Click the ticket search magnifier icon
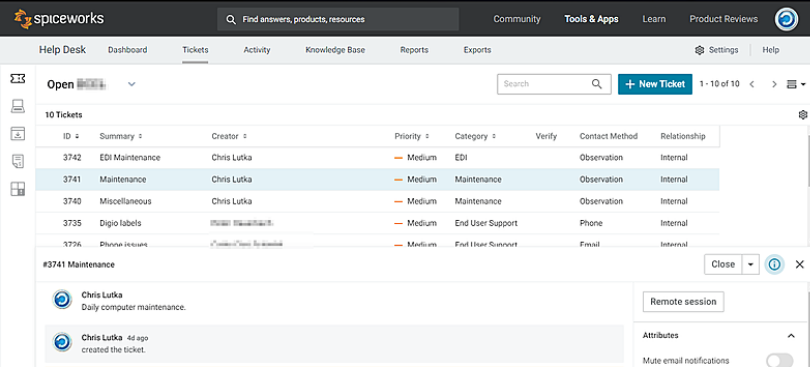Image resolution: width=810 pixels, height=367 pixels. (597, 84)
